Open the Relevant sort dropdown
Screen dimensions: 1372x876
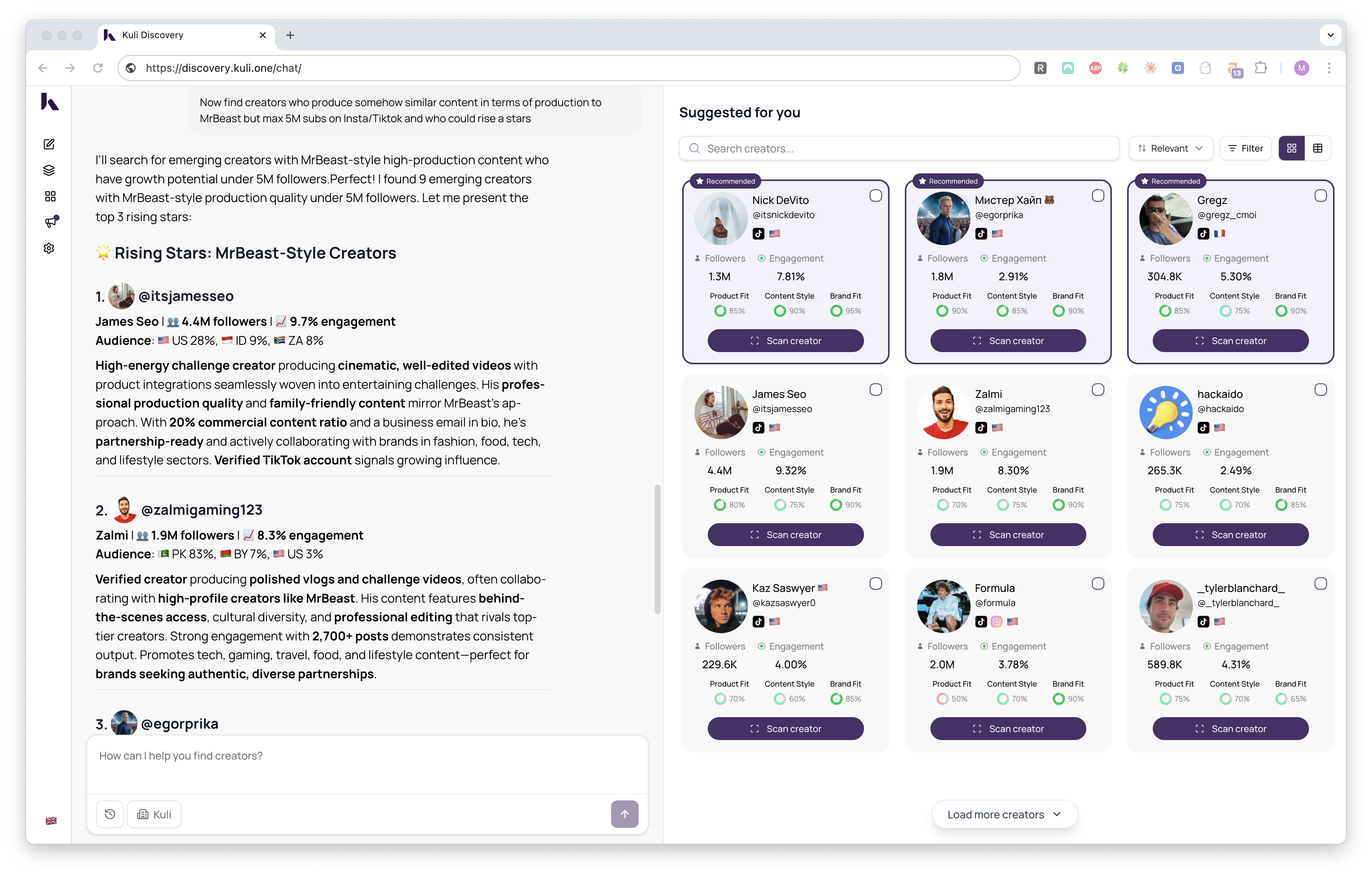(1170, 148)
